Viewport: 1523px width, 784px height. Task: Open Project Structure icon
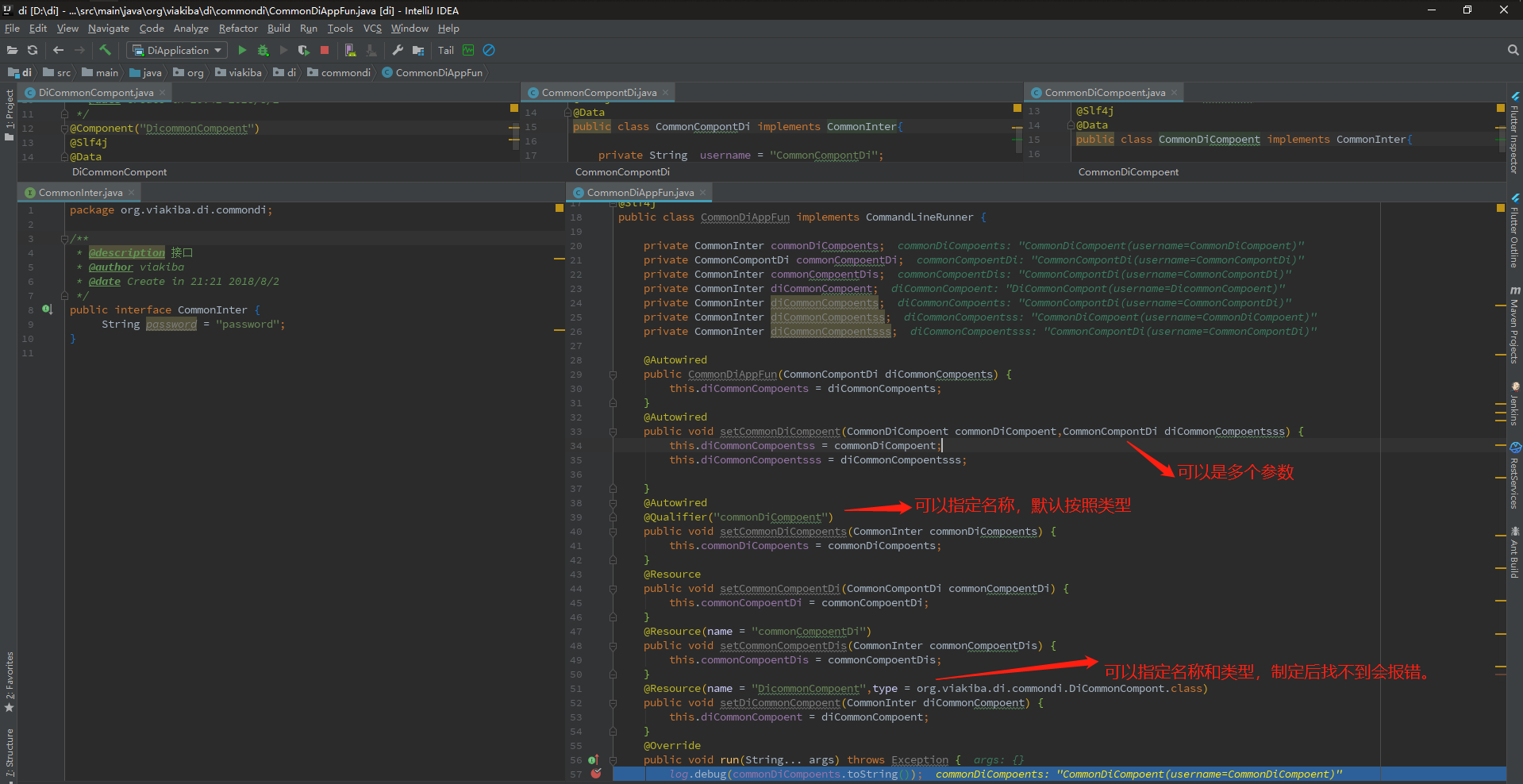click(418, 50)
